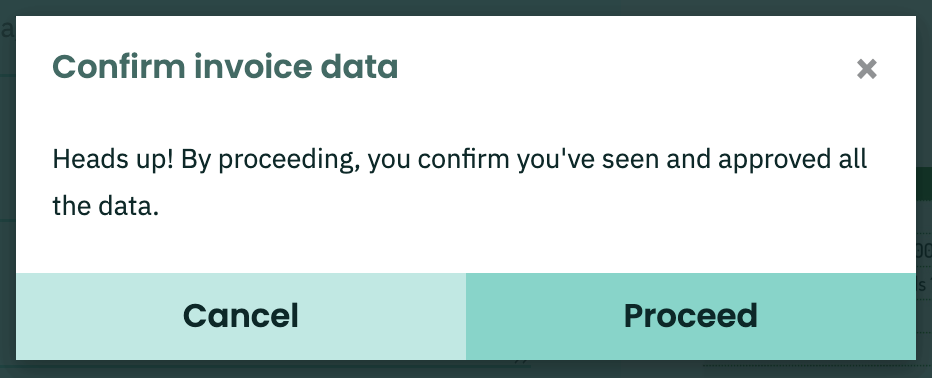Click the 'Heads up!' warning message
Image resolution: width=932 pixels, height=378 pixels.
click(459, 182)
